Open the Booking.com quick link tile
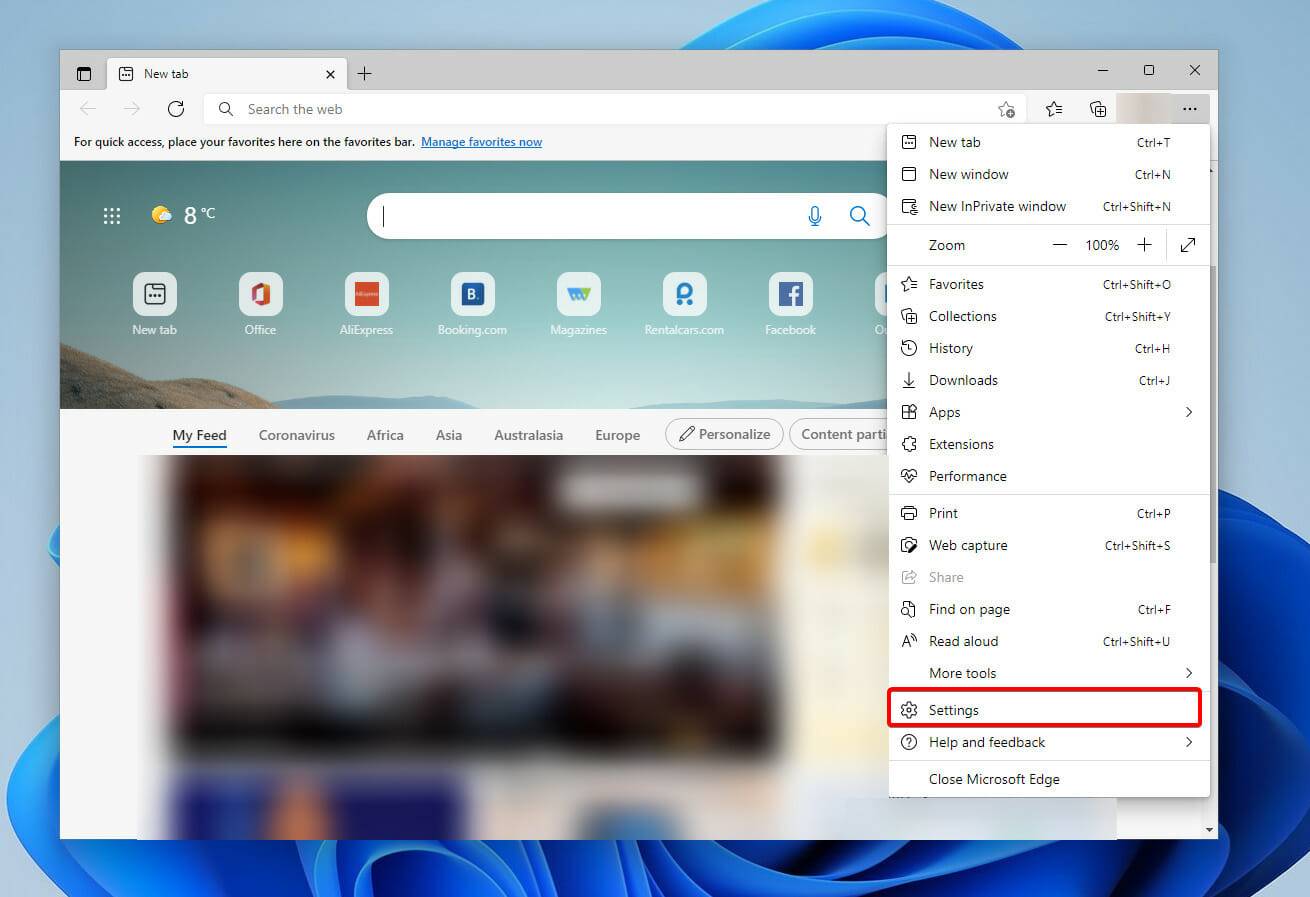This screenshot has height=897, width=1310. coord(472,304)
